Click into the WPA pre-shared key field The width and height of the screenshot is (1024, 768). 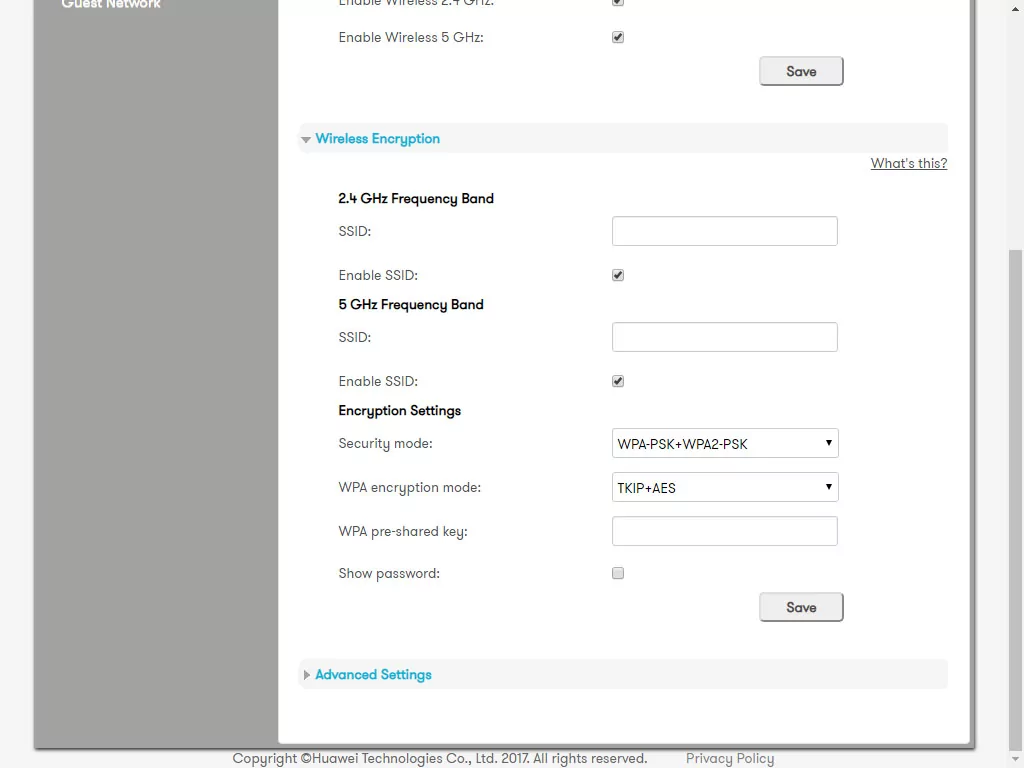tap(725, 531)
